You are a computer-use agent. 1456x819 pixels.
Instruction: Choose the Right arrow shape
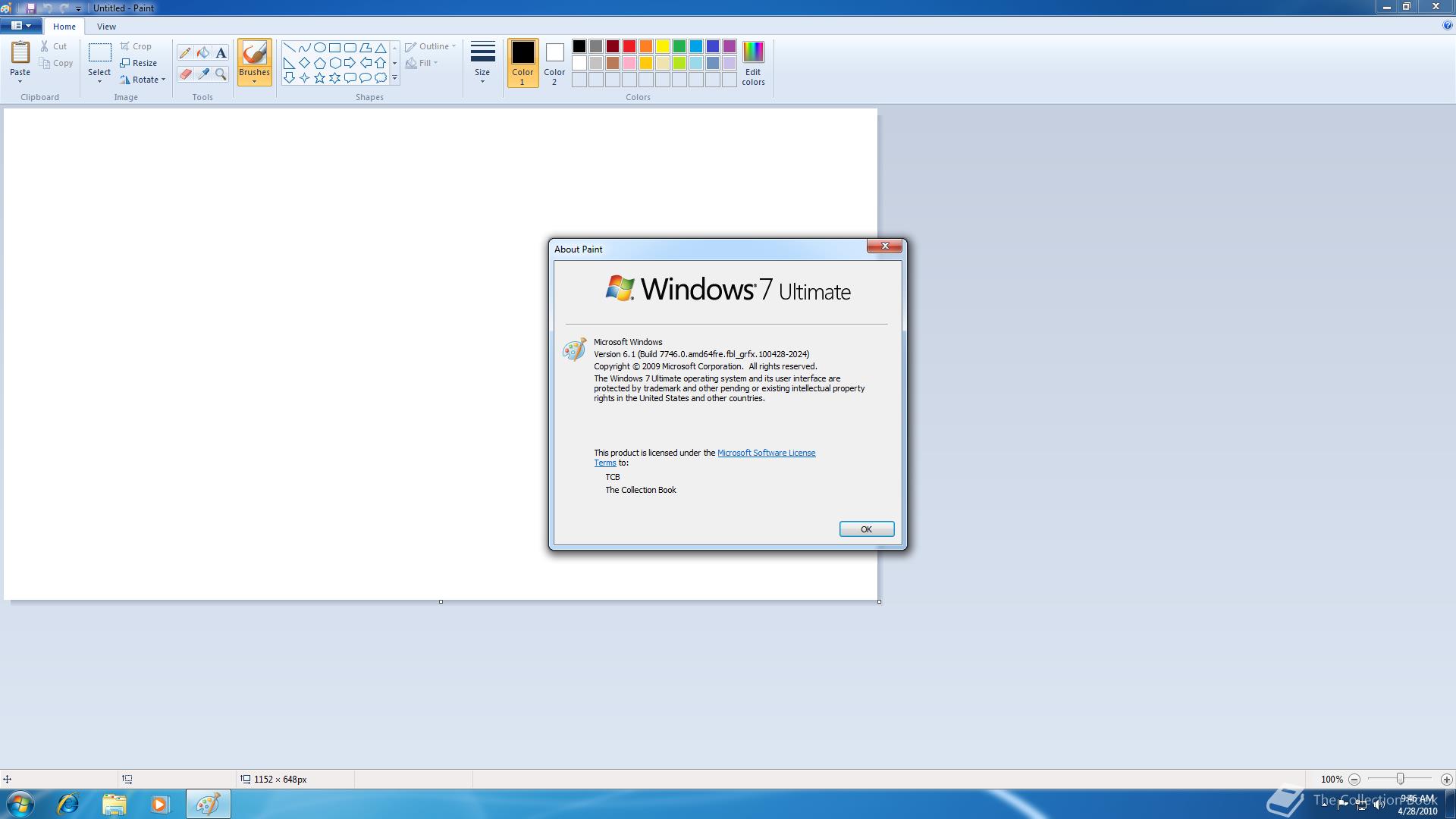pyautogui.click(x=350, y=63)
